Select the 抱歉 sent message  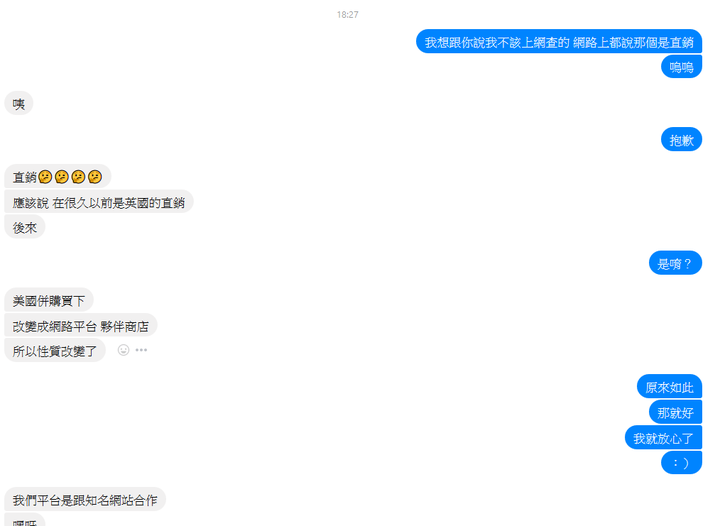click(x=681, y=140)
